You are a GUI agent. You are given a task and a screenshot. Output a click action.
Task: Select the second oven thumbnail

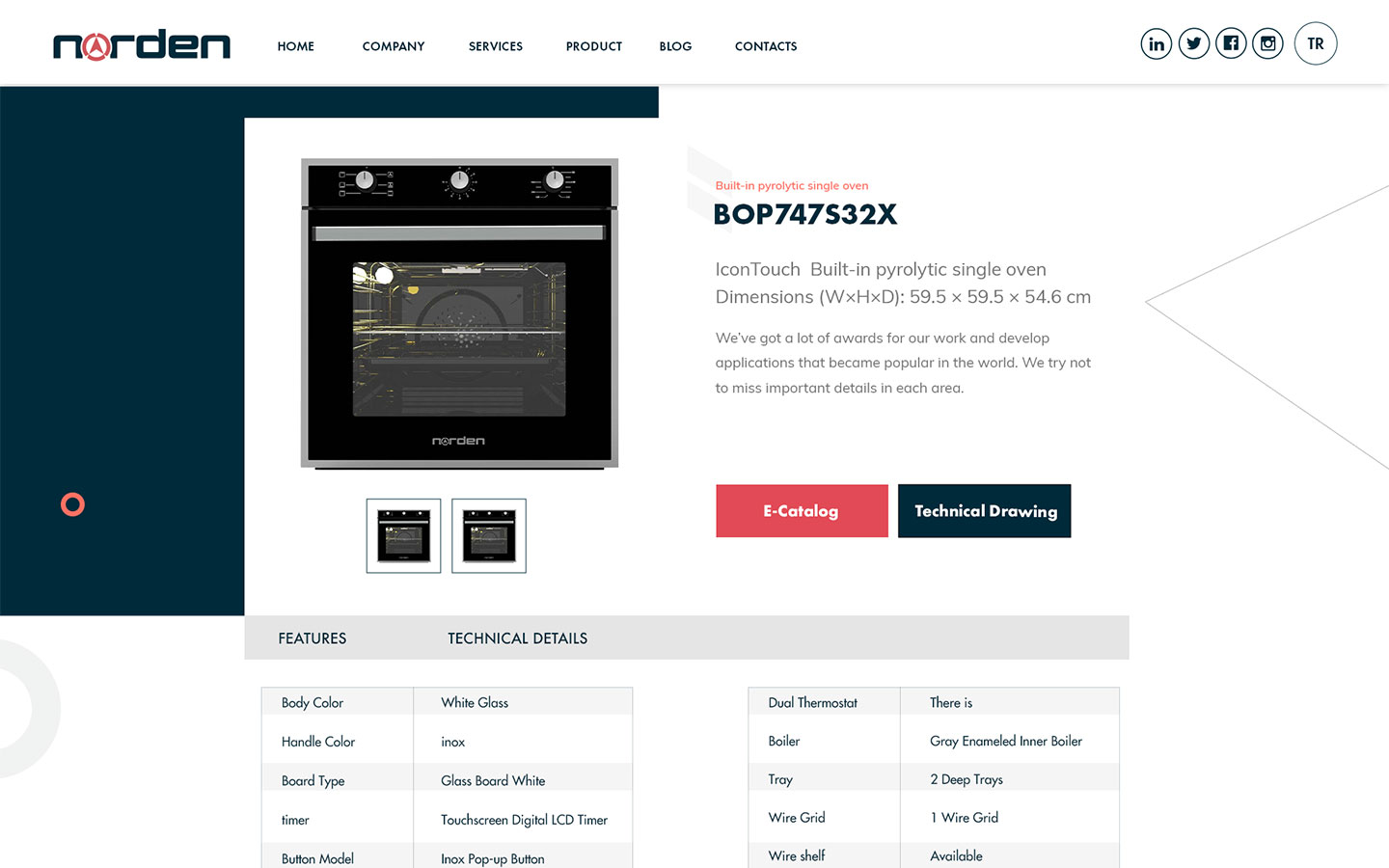point(489,536)
